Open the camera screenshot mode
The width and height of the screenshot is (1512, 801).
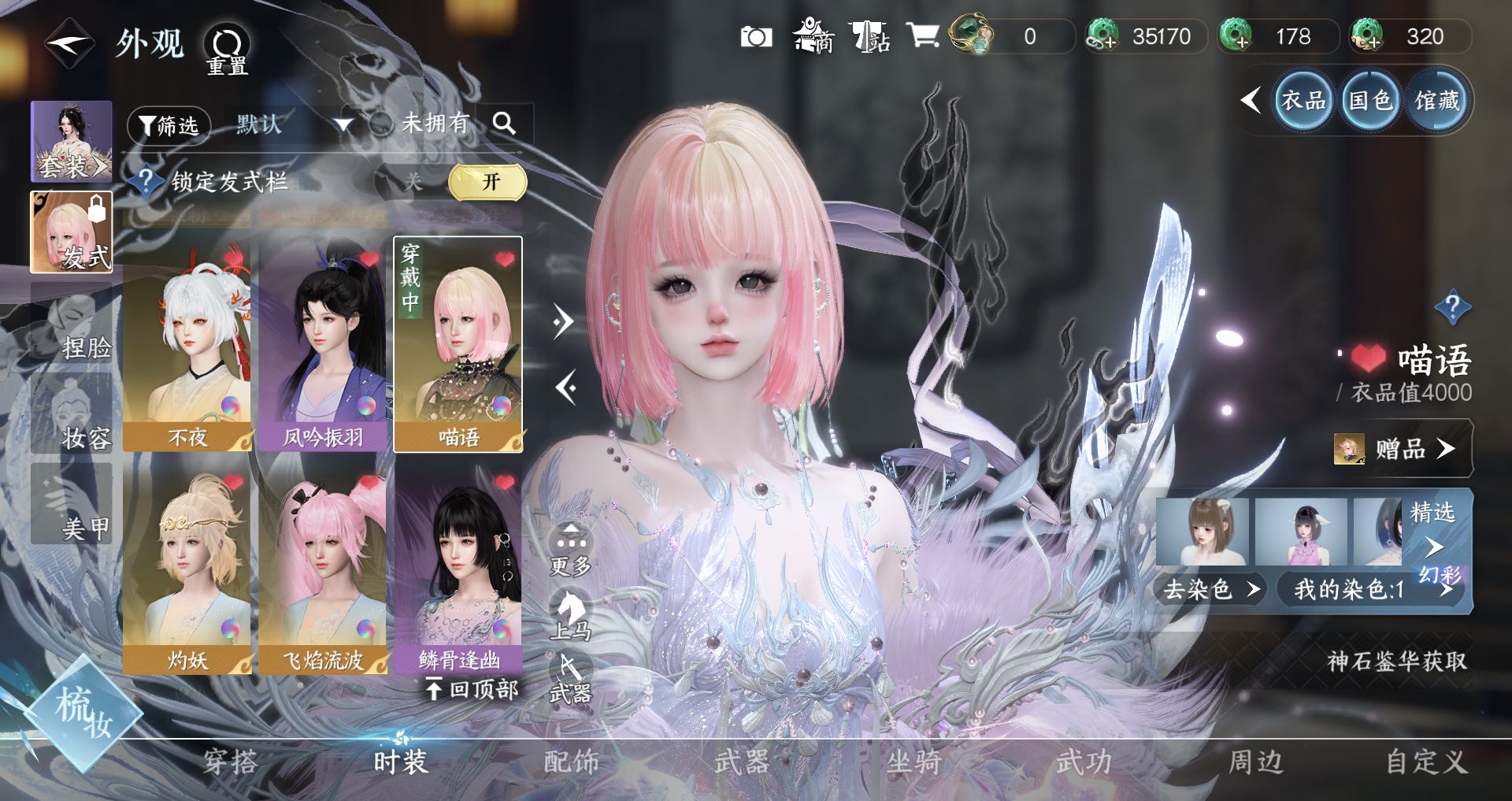pos(756,37)
